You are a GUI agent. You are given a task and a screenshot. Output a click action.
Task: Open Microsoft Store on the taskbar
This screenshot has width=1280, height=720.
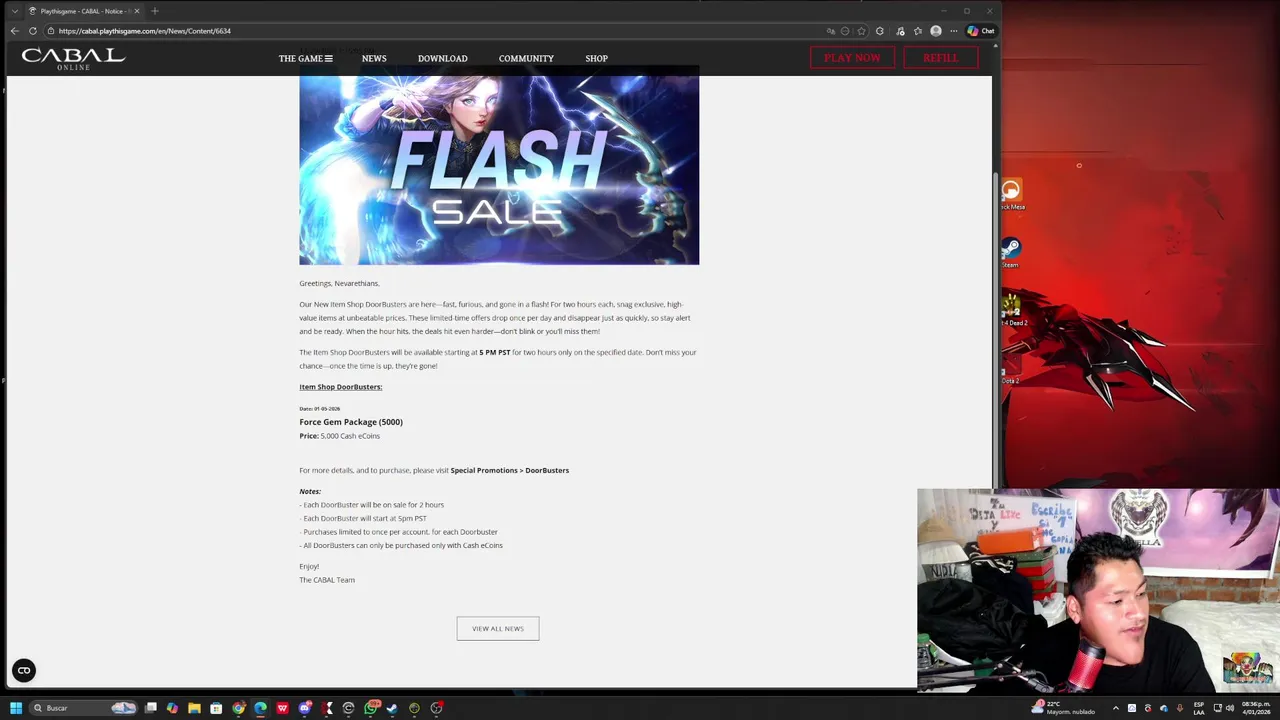click(216, 708)
